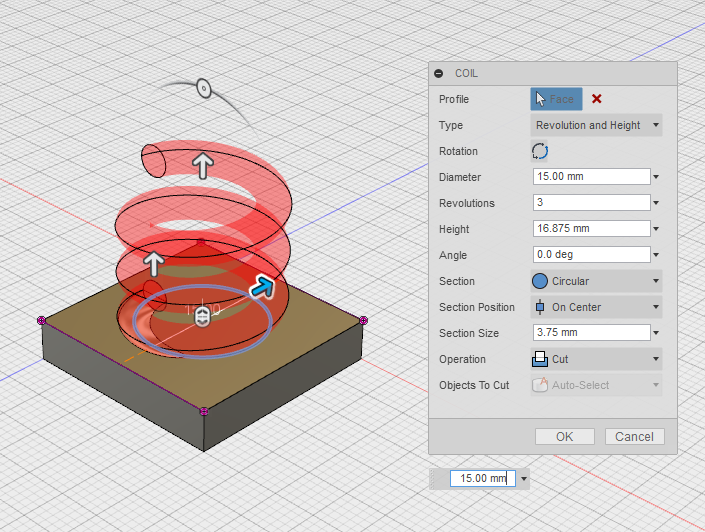Viewport: 705px width, 532px height.
Task: Click the OK button
Action: pyautogui.click(x=564, y=437)
